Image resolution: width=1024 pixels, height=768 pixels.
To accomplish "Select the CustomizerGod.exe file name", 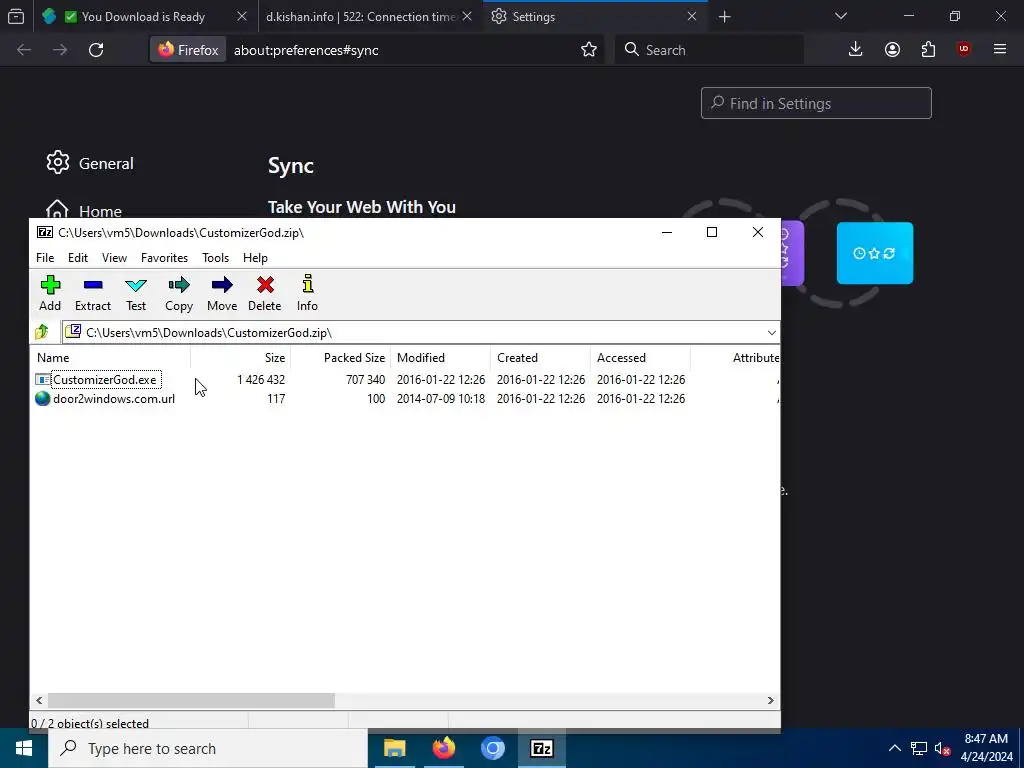I will click(105, 379).
